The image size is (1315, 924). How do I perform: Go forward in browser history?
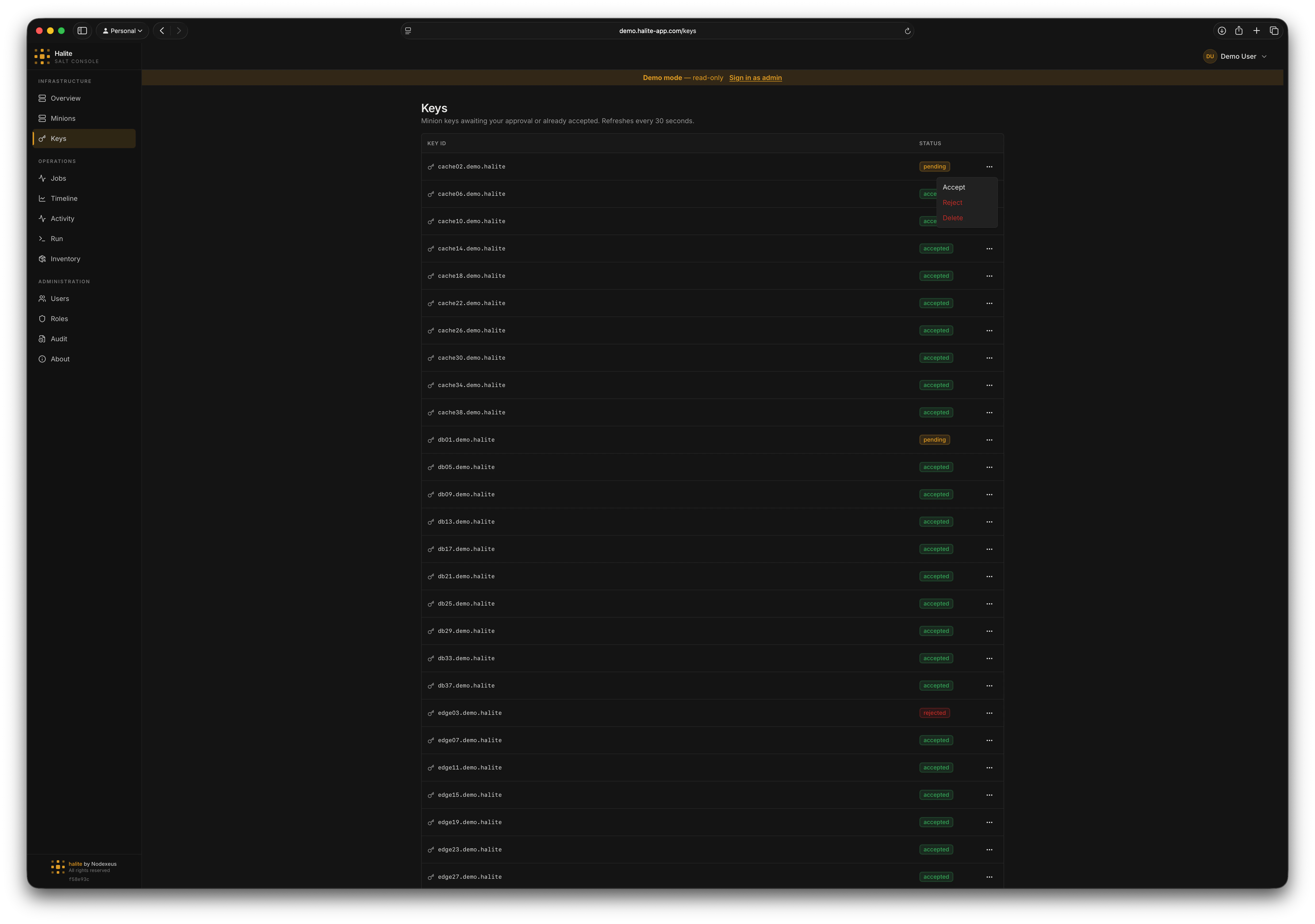point(179,31)
